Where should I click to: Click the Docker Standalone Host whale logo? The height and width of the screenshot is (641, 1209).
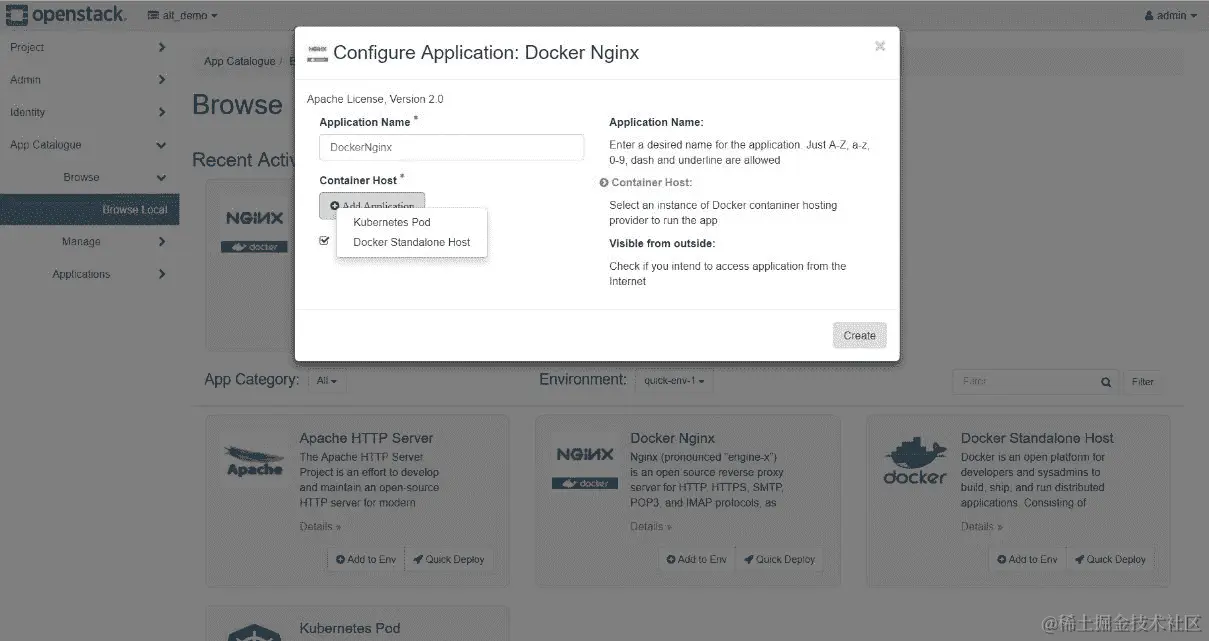[915, 462]
